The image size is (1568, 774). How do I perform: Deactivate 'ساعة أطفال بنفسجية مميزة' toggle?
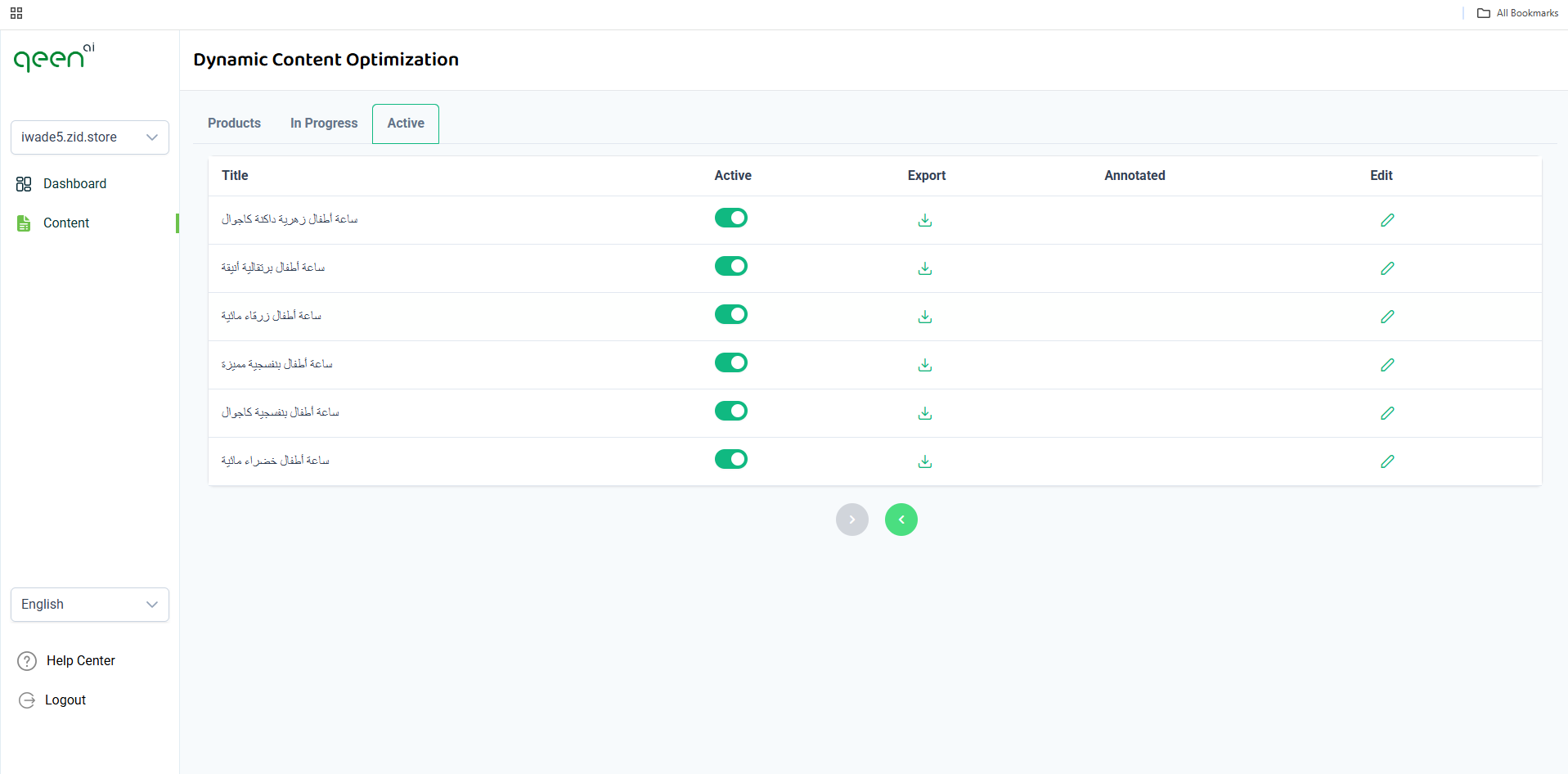tap(731, 362)
